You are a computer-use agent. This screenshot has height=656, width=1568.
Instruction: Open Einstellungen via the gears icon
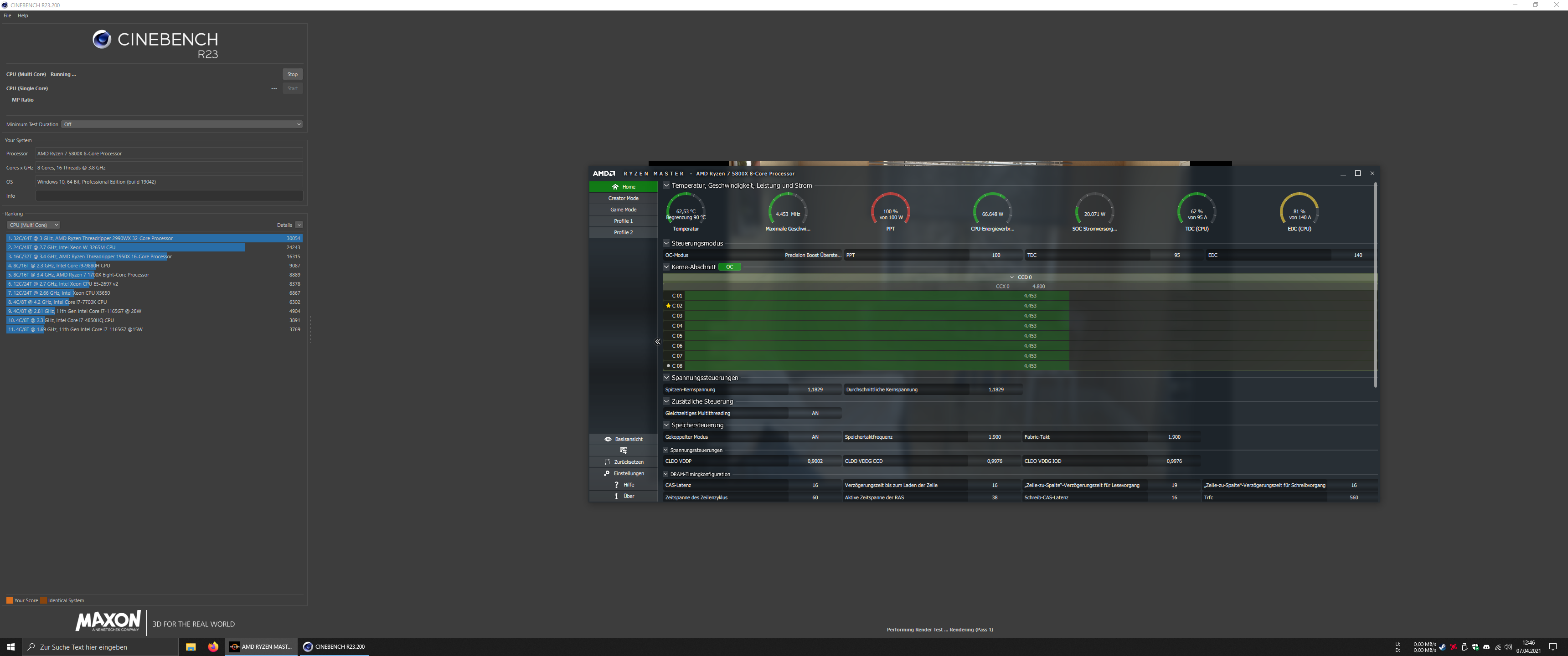pyautogui.click(x=607, y=473)
